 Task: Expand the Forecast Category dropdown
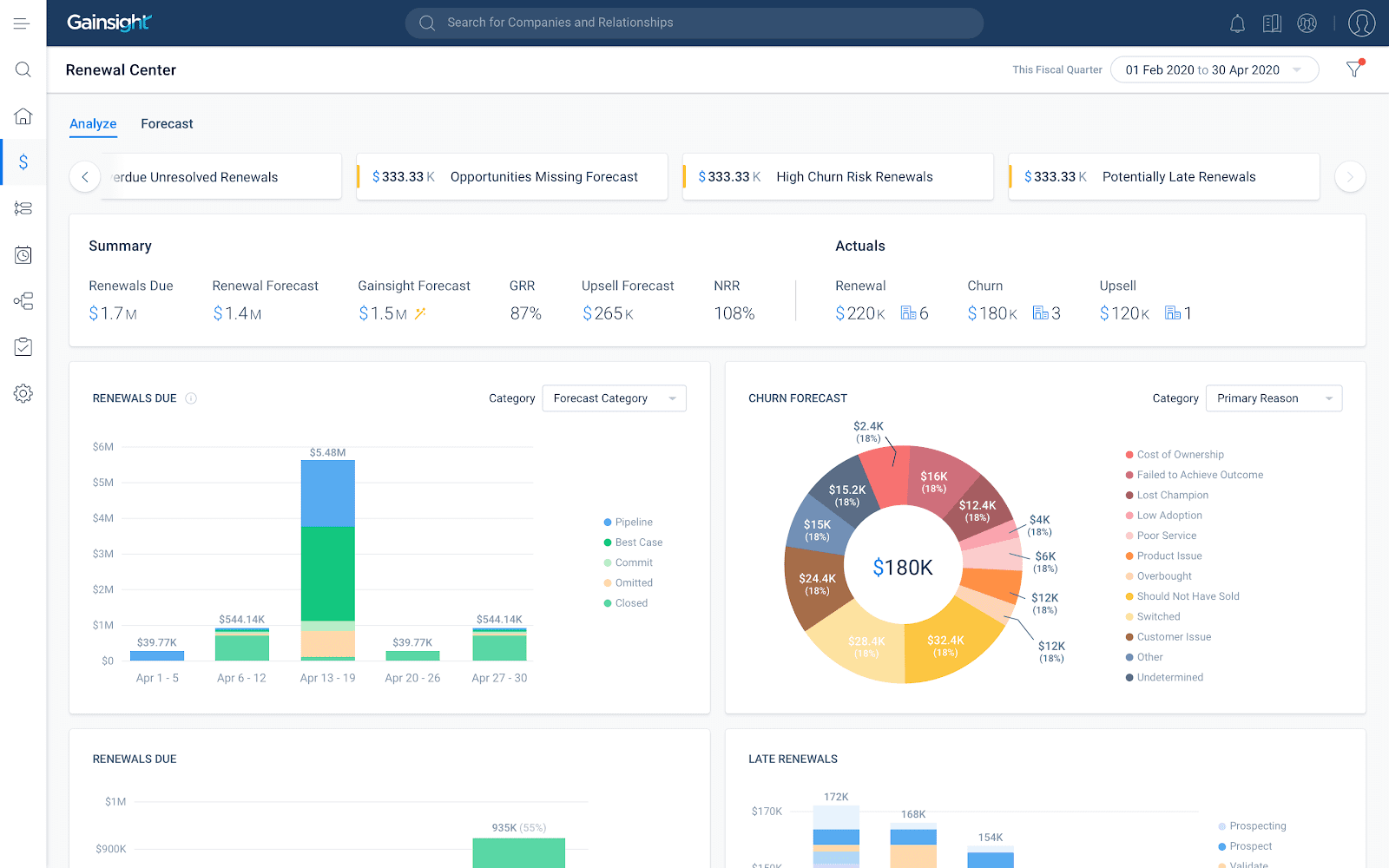[x=614, y=398]
